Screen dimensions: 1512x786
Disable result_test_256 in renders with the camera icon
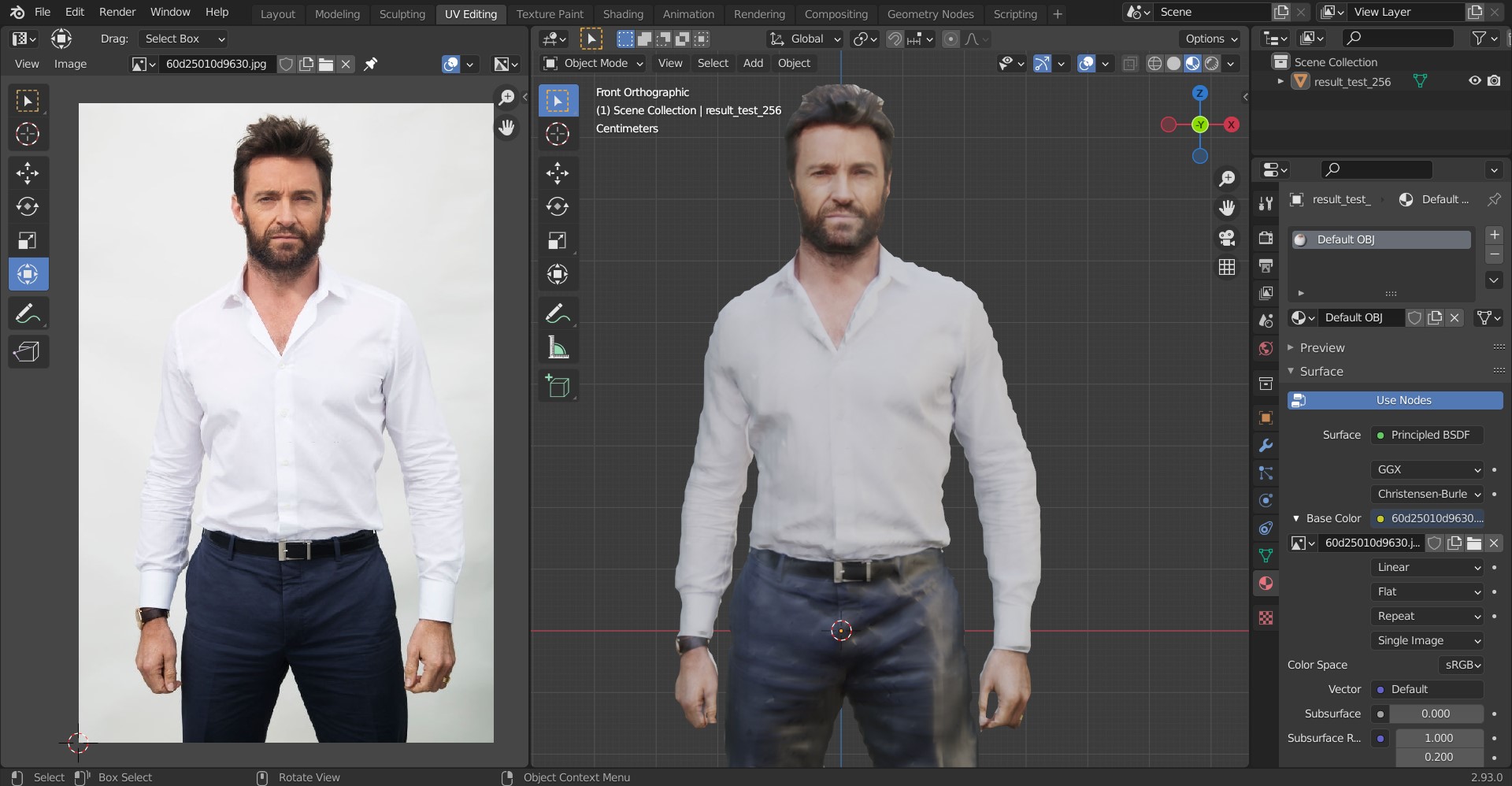click(x=1494, y=81)
